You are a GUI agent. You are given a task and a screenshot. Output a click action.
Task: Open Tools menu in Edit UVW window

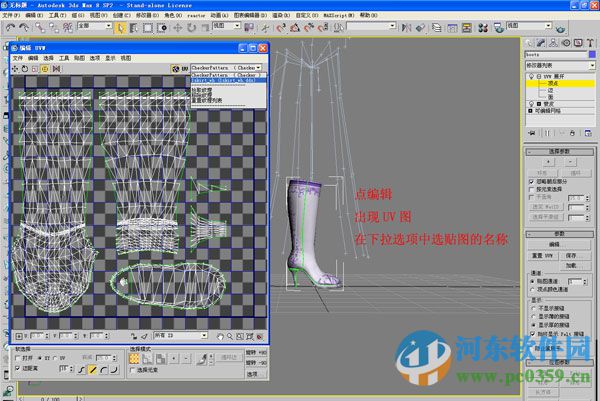pyautogui.click(x=64, y=58)
